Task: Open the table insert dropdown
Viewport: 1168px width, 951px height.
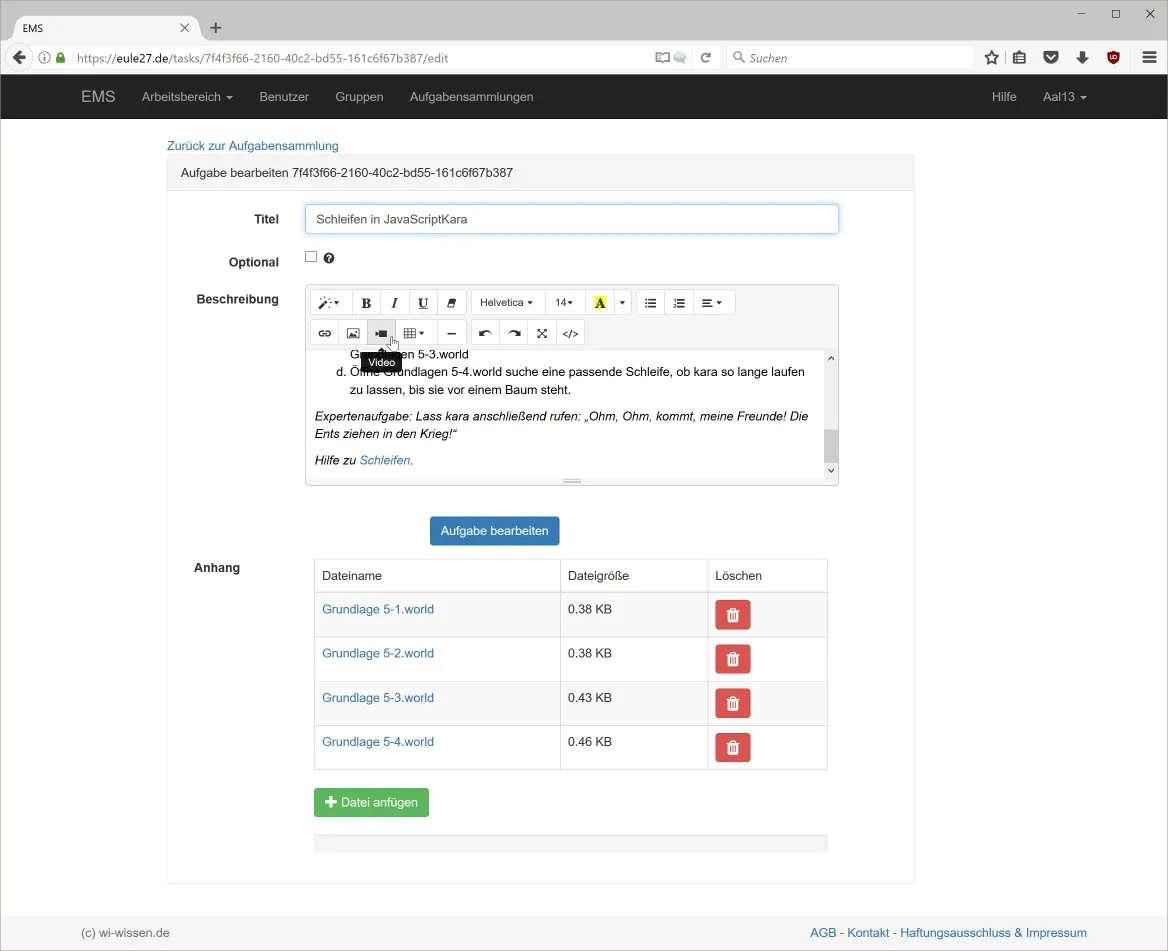Action: pos(414,334)
